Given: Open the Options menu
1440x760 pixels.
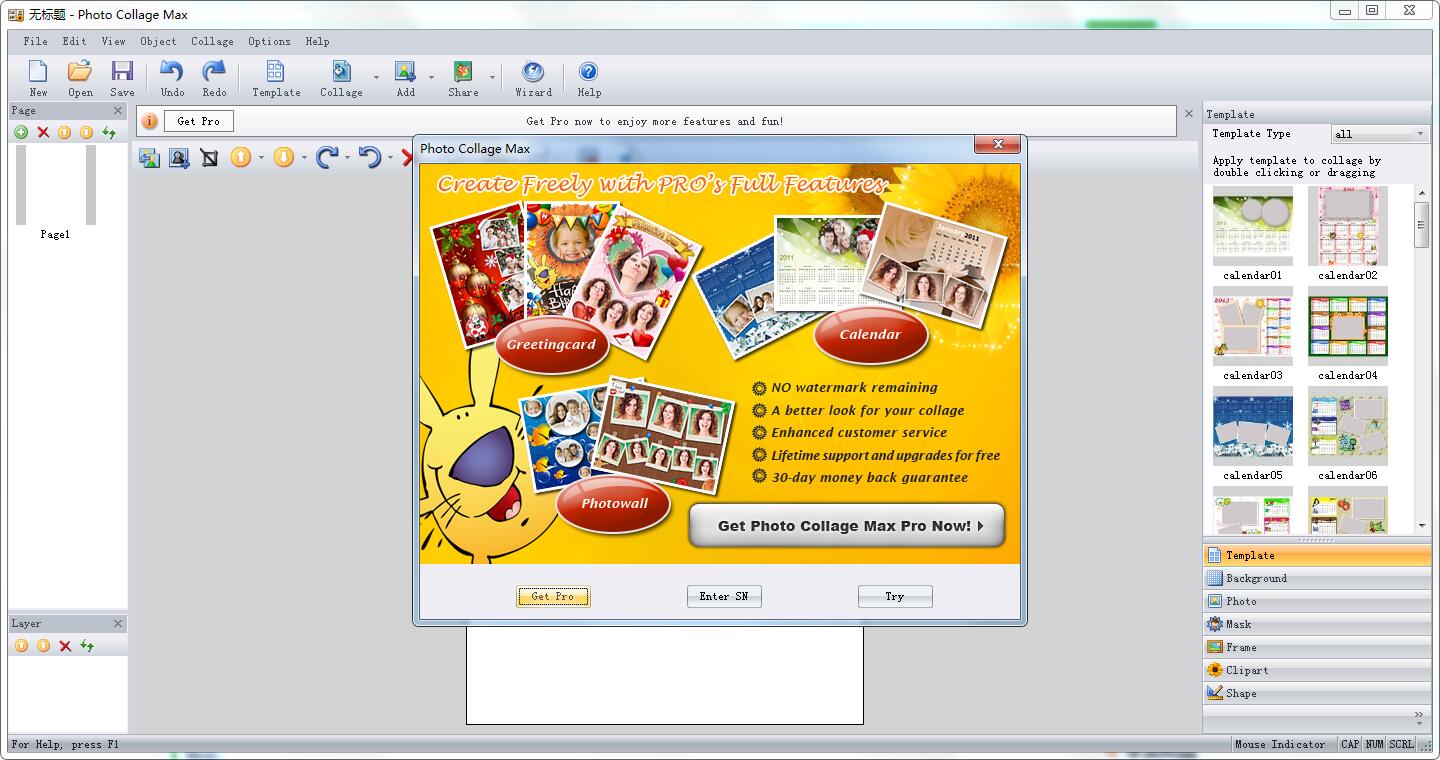Looking at the screenshot, I should tap(269, 41).
